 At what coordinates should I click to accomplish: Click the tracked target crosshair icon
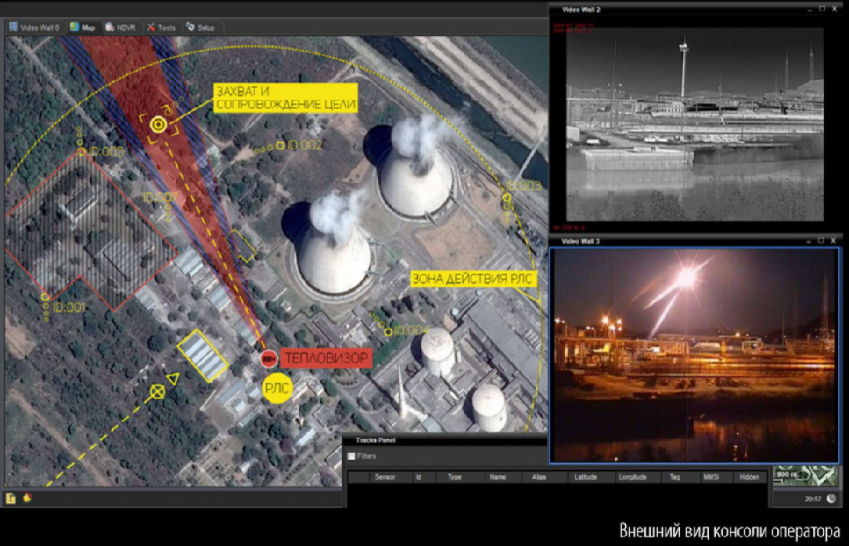tap(158, 124)
